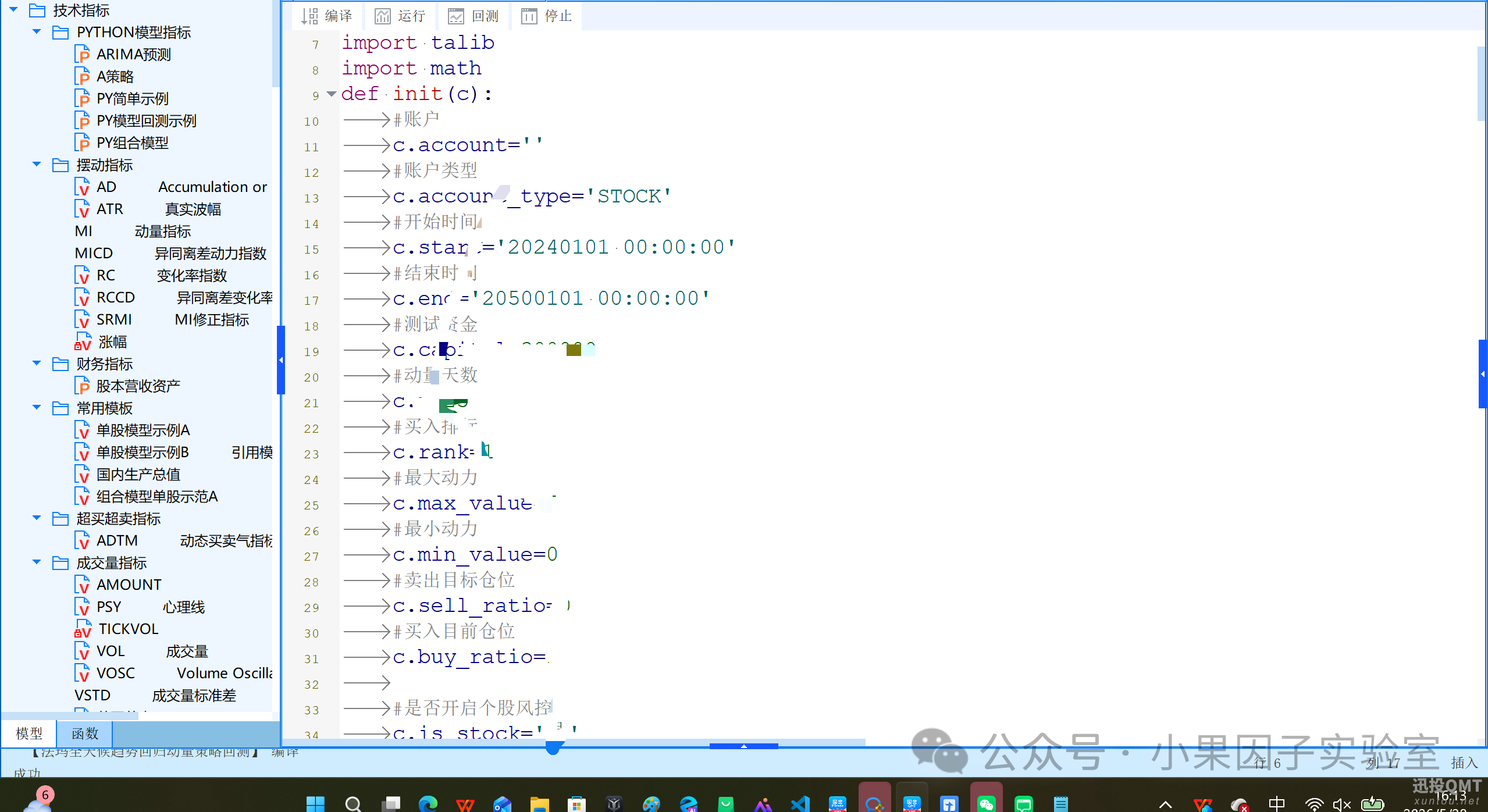Select the RCCD indicator row

[174, 297]
